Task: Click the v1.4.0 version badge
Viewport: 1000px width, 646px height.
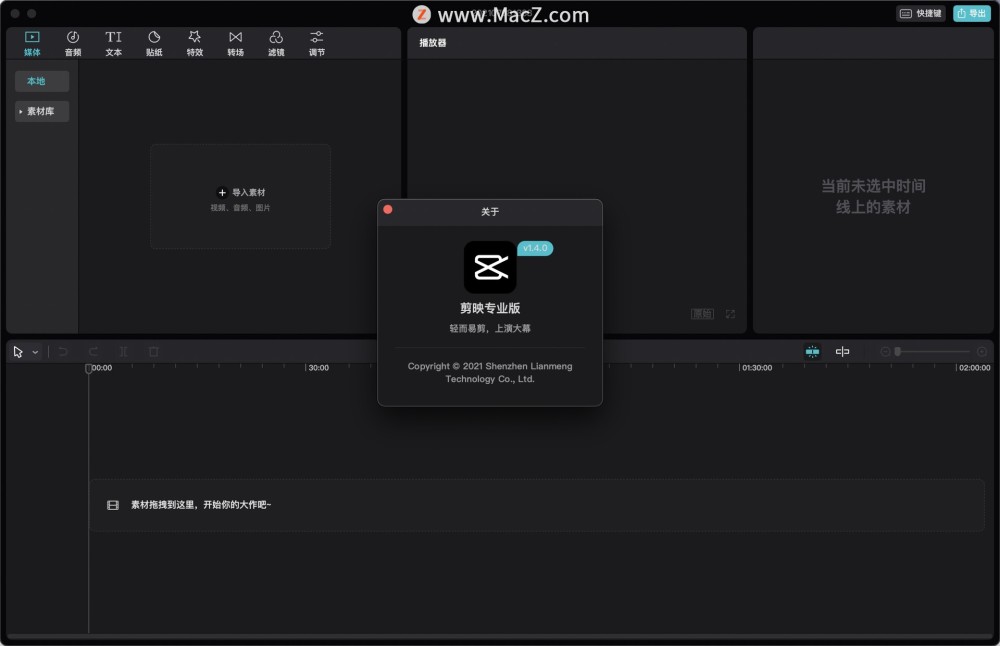Action: click(x=535, y=248)
